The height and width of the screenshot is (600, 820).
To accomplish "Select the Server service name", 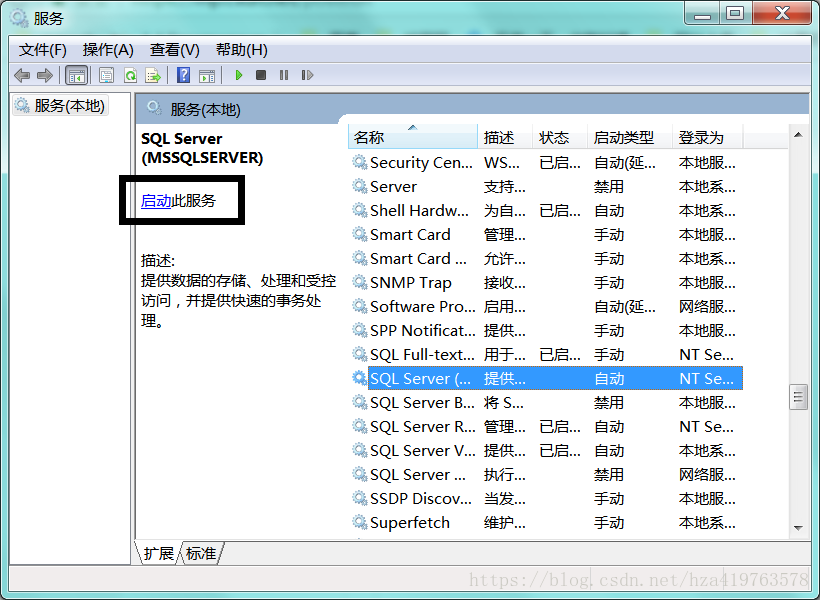I will point(393,186).
